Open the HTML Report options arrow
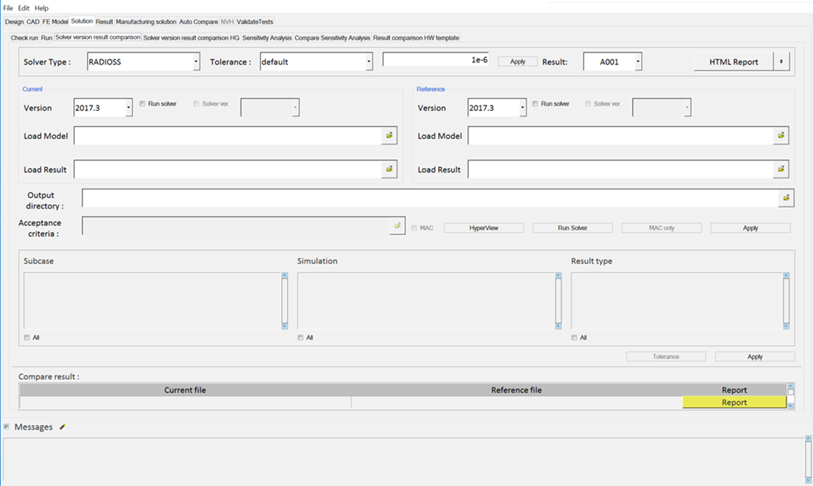The width and height of the screenshot is (813, 486). 781,62
